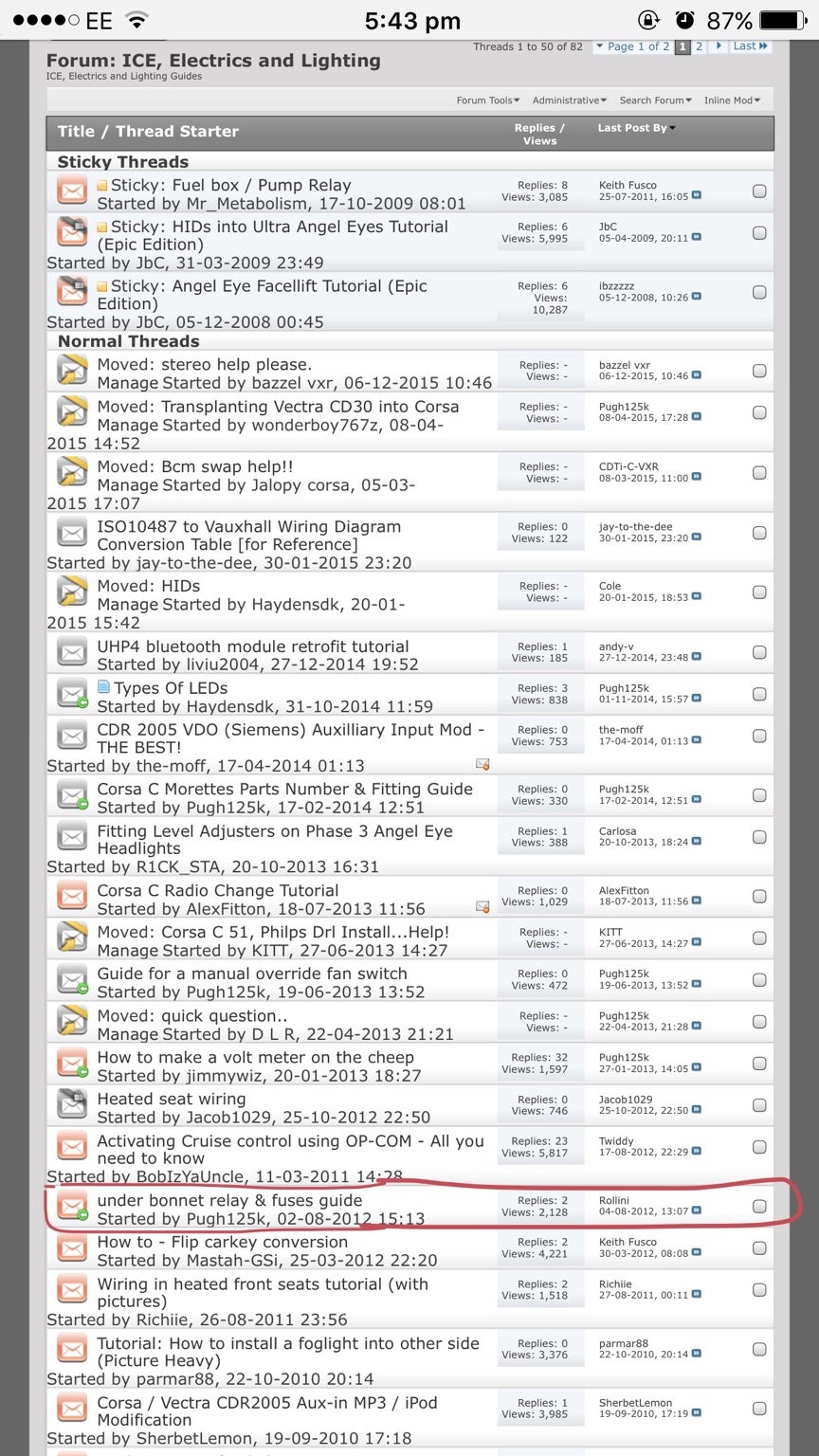
Task: Go to last post arrow for the-moff
Action: (x=697, y=741)
